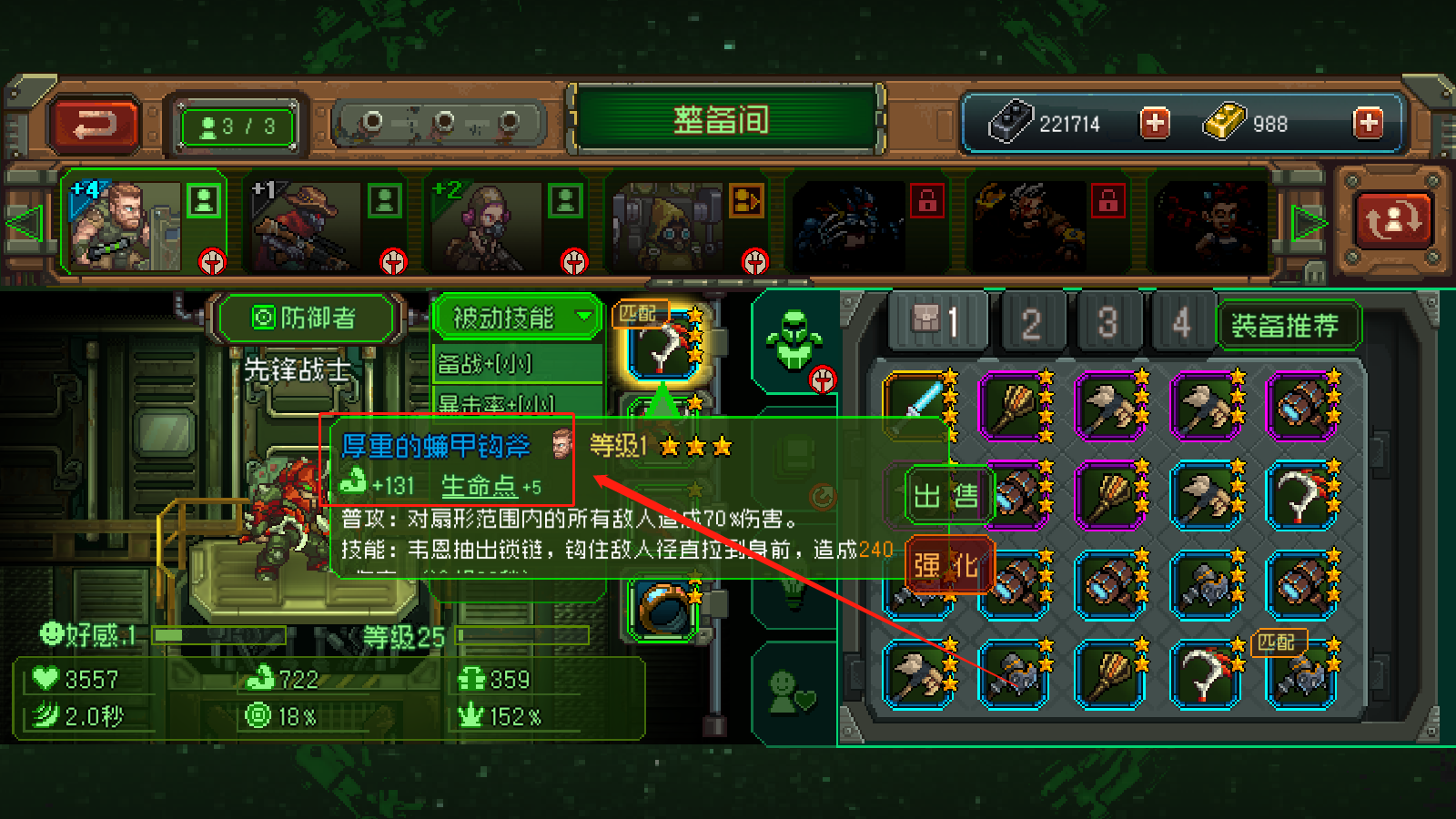Click the 装备推荐 button
The height and width of the screenshot is (819, 1456).
[x=1285, y=325]
